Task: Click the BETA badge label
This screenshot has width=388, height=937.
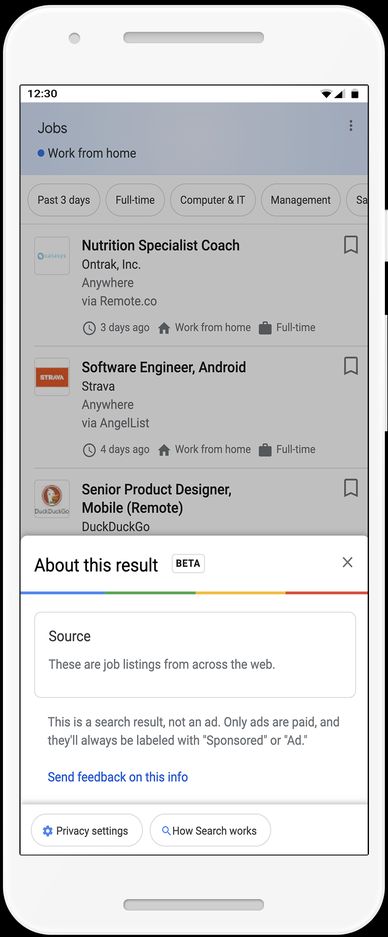Action: tap(188, 564)
